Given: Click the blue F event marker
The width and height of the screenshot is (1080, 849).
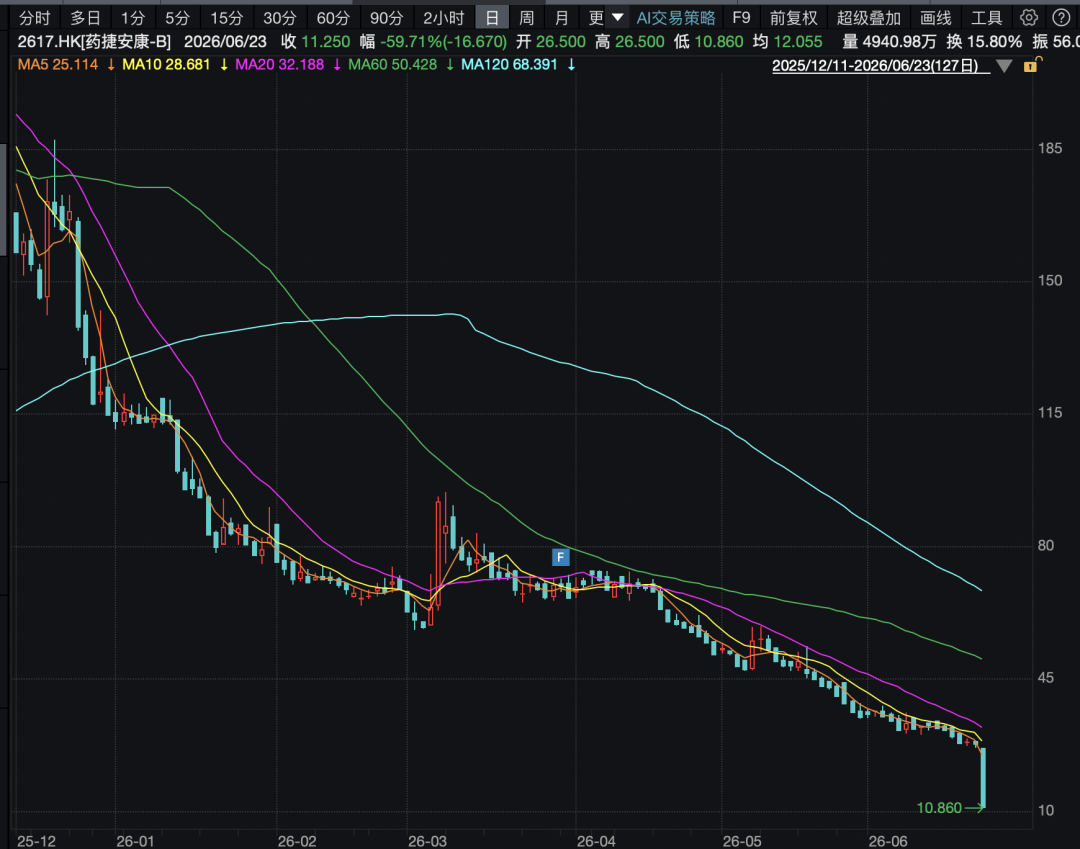Looking at the screenshot, I should coord(561,557).
